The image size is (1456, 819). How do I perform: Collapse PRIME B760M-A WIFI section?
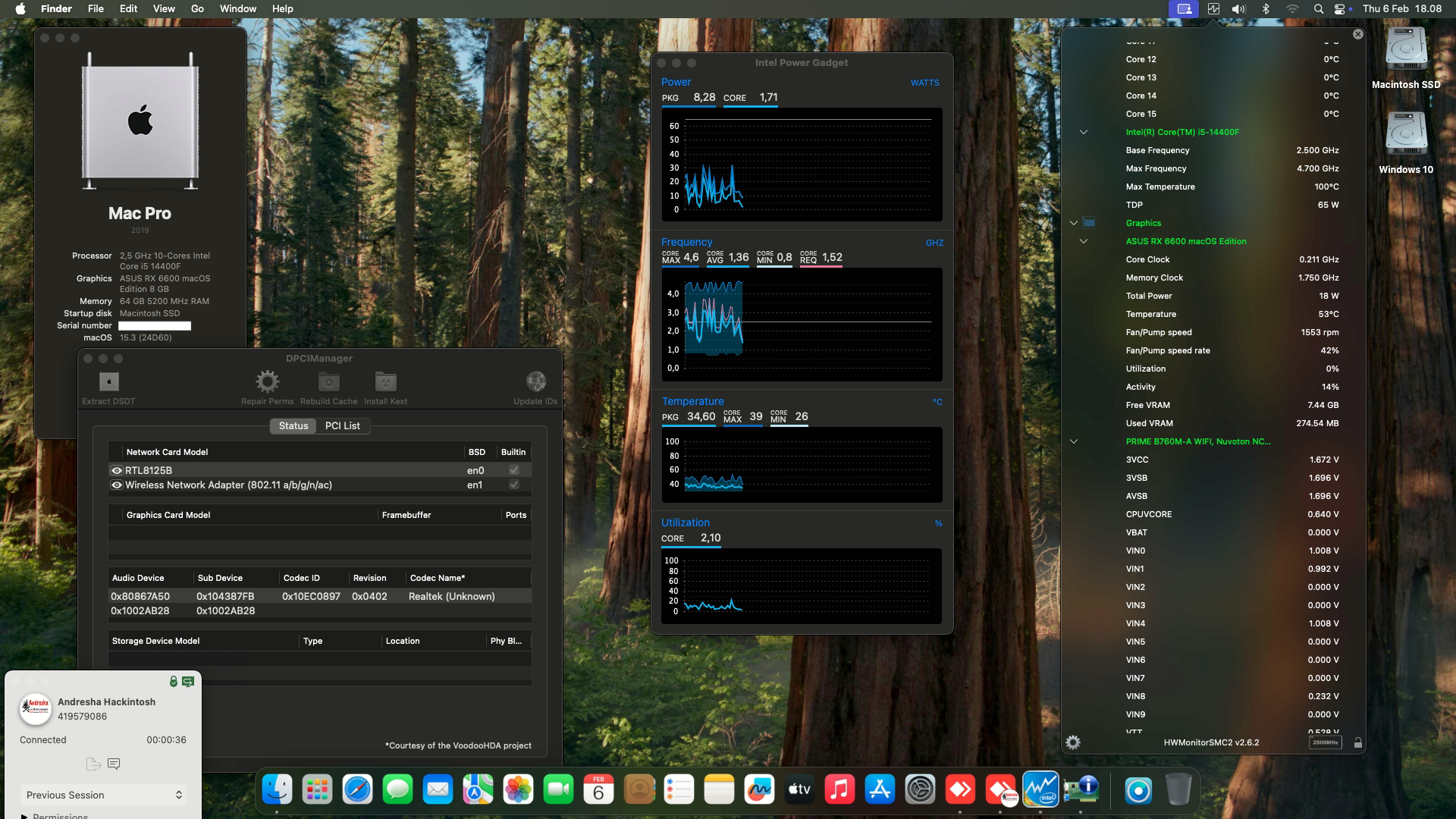(1074, 441)
